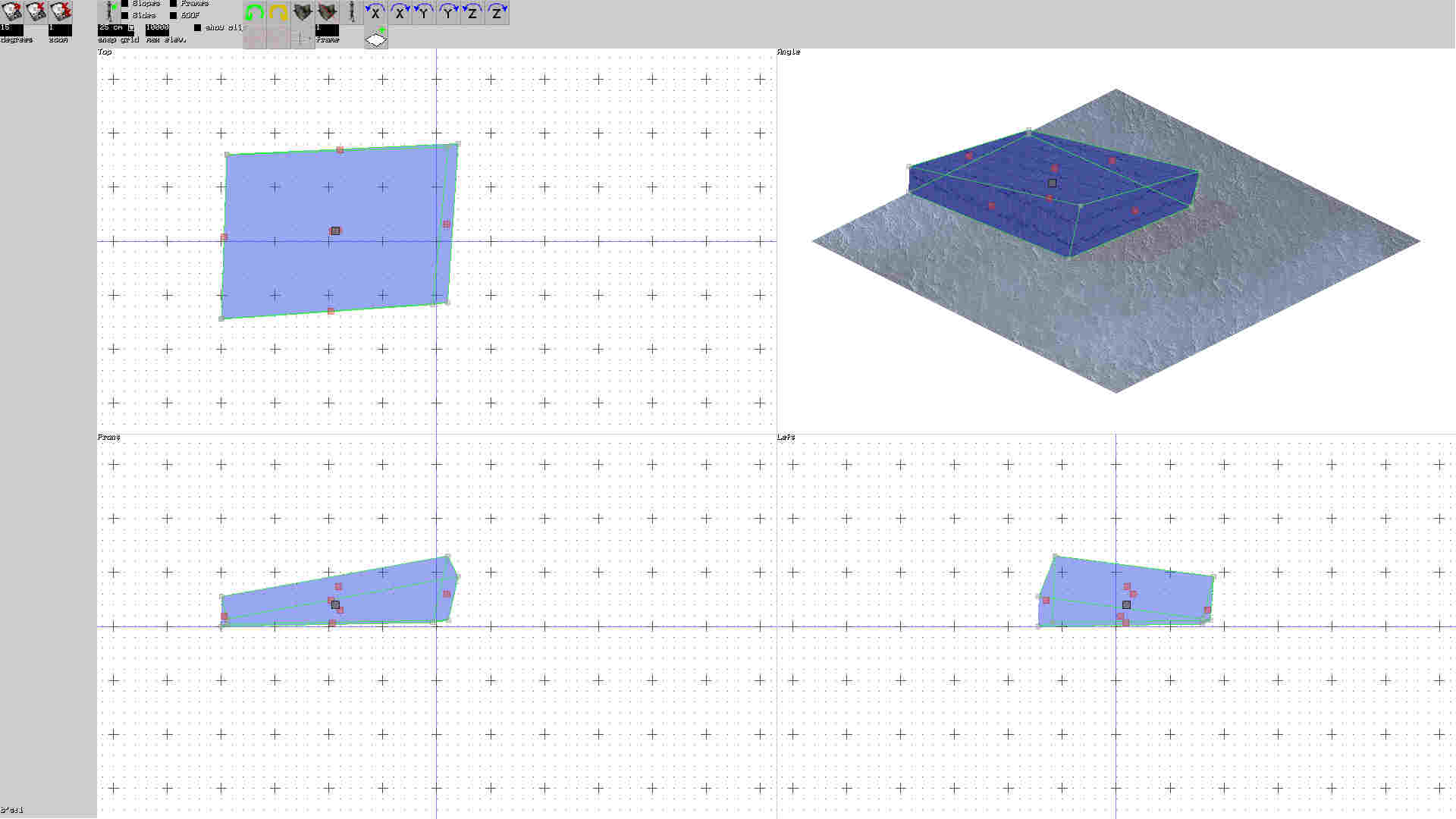Enable the show all checkbox
Viewport: 1456px width, 819px height.
click(x=198, y=28)
